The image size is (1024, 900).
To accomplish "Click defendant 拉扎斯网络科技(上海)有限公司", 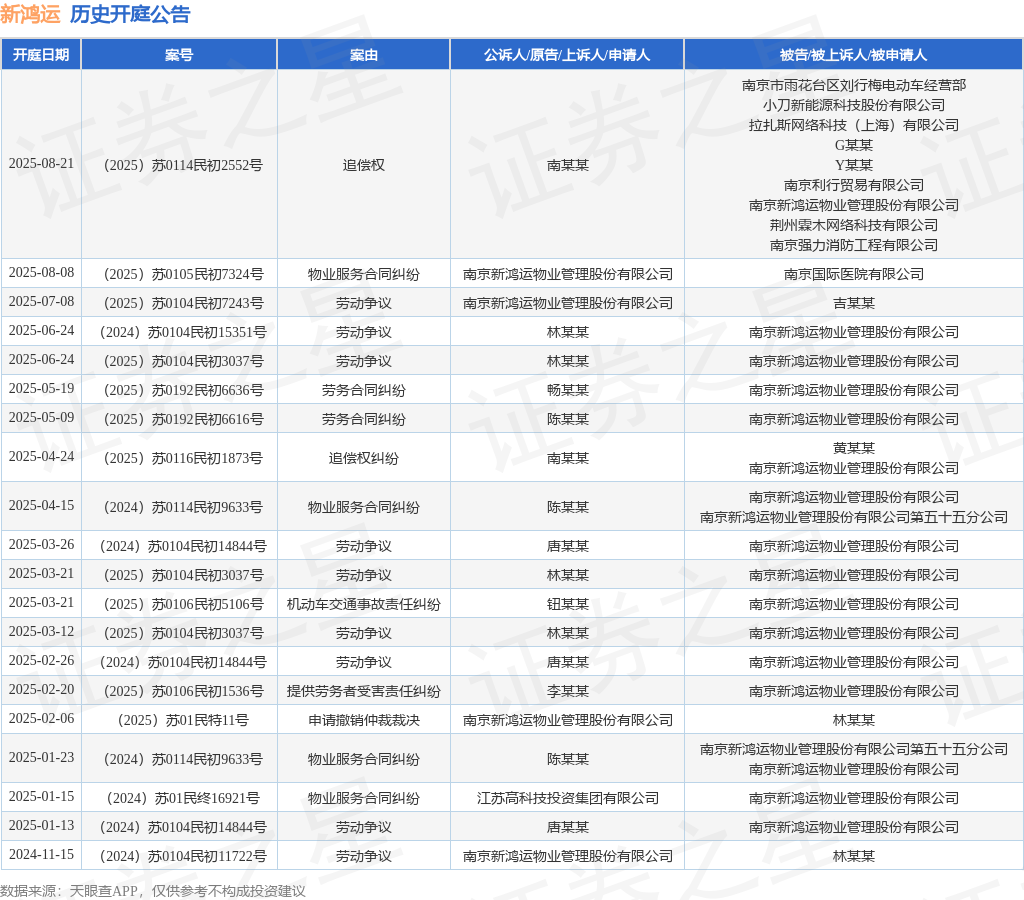I will tap(854, 125).
